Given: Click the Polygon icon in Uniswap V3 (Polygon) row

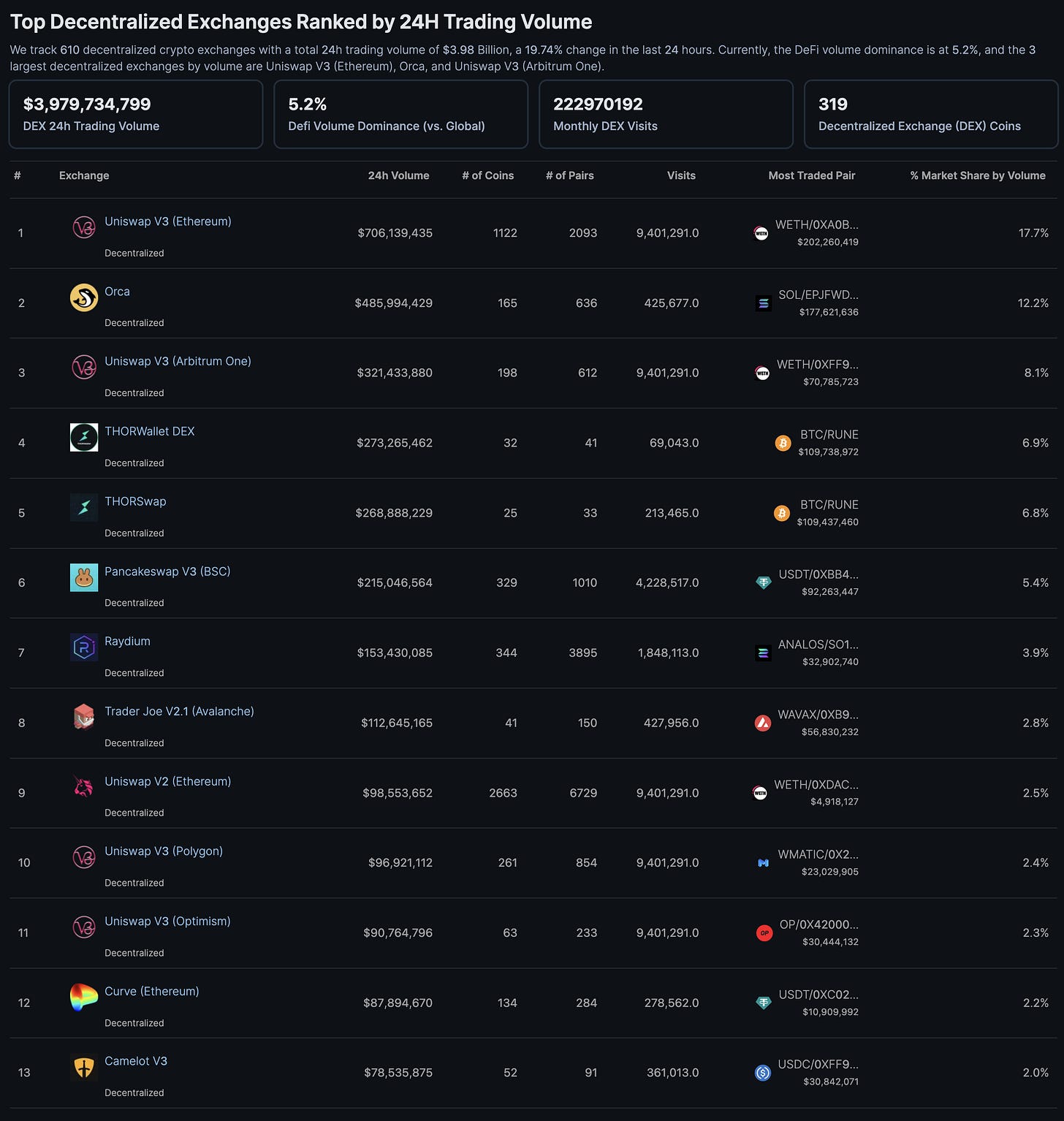Looking at the screenshot, I should 764,863.
